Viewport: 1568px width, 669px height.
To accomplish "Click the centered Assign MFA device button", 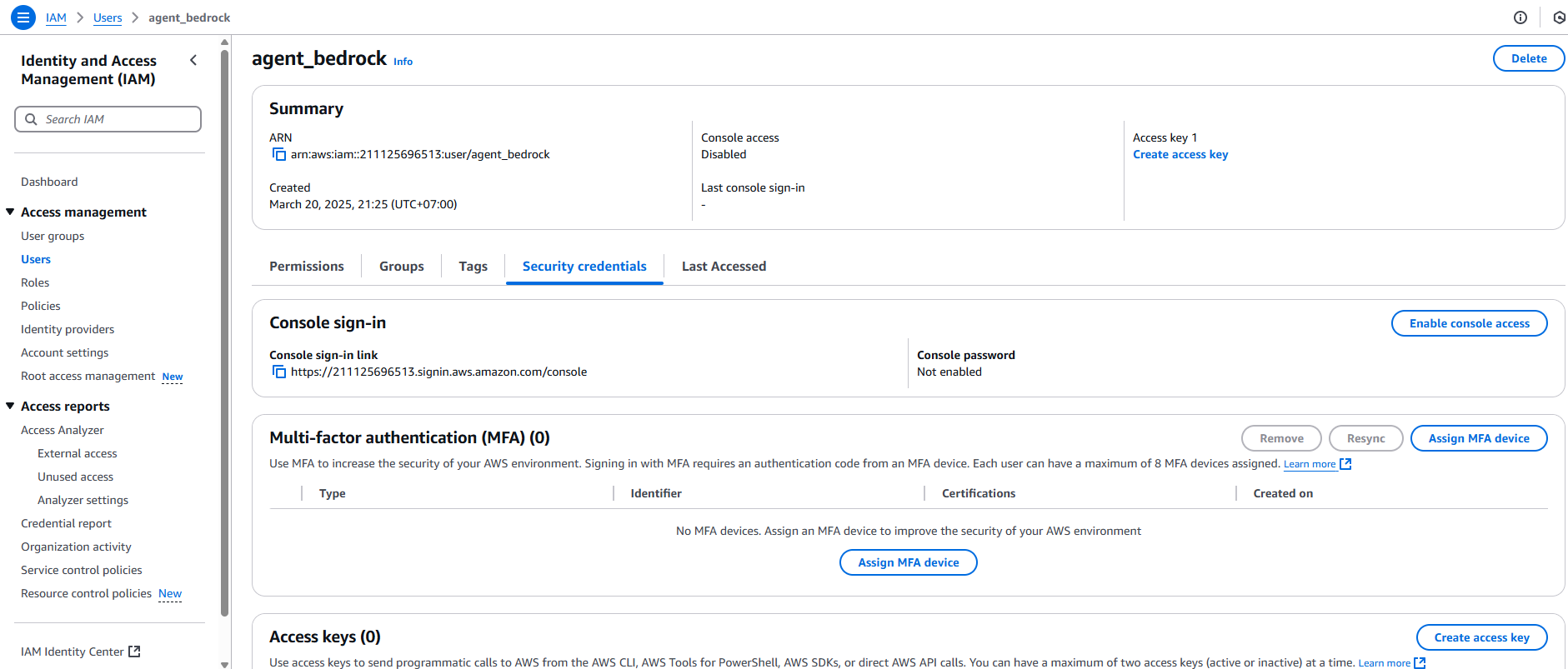I will click(909, 562).
